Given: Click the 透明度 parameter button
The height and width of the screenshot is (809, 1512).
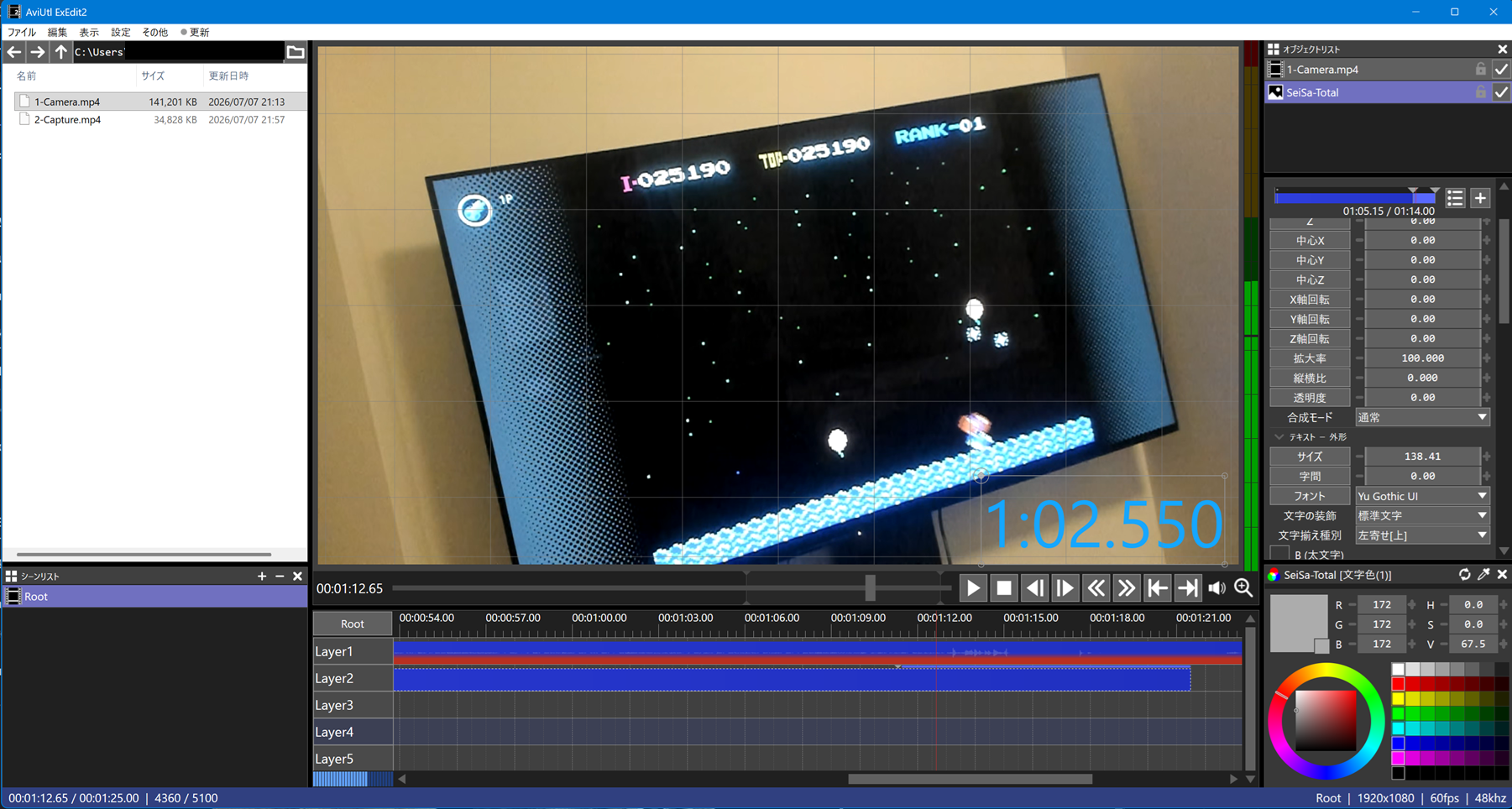Looking at the screenshot, I should coord(1310,398).
